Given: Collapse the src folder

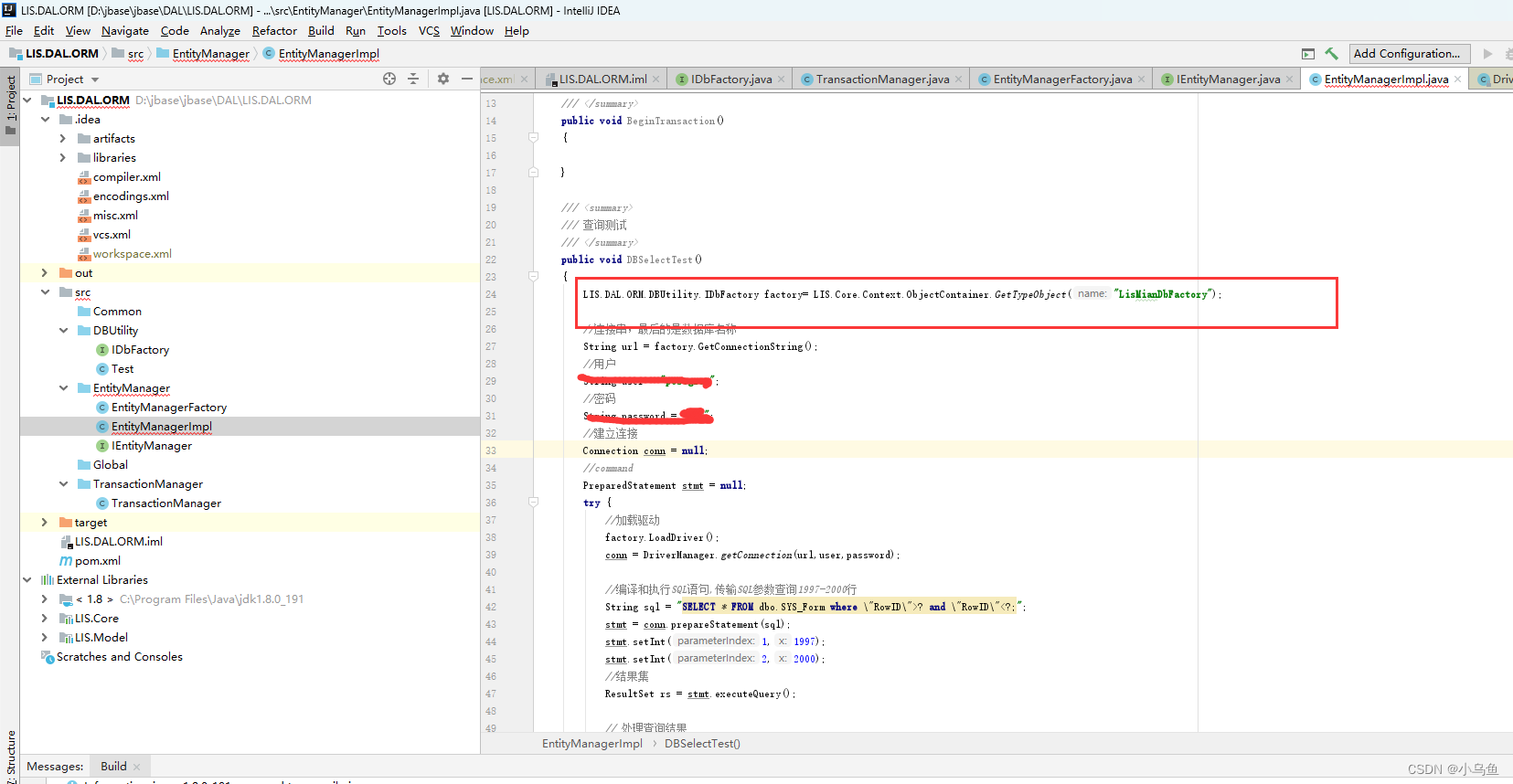Looking at the screenshot, I should point(45,292).
